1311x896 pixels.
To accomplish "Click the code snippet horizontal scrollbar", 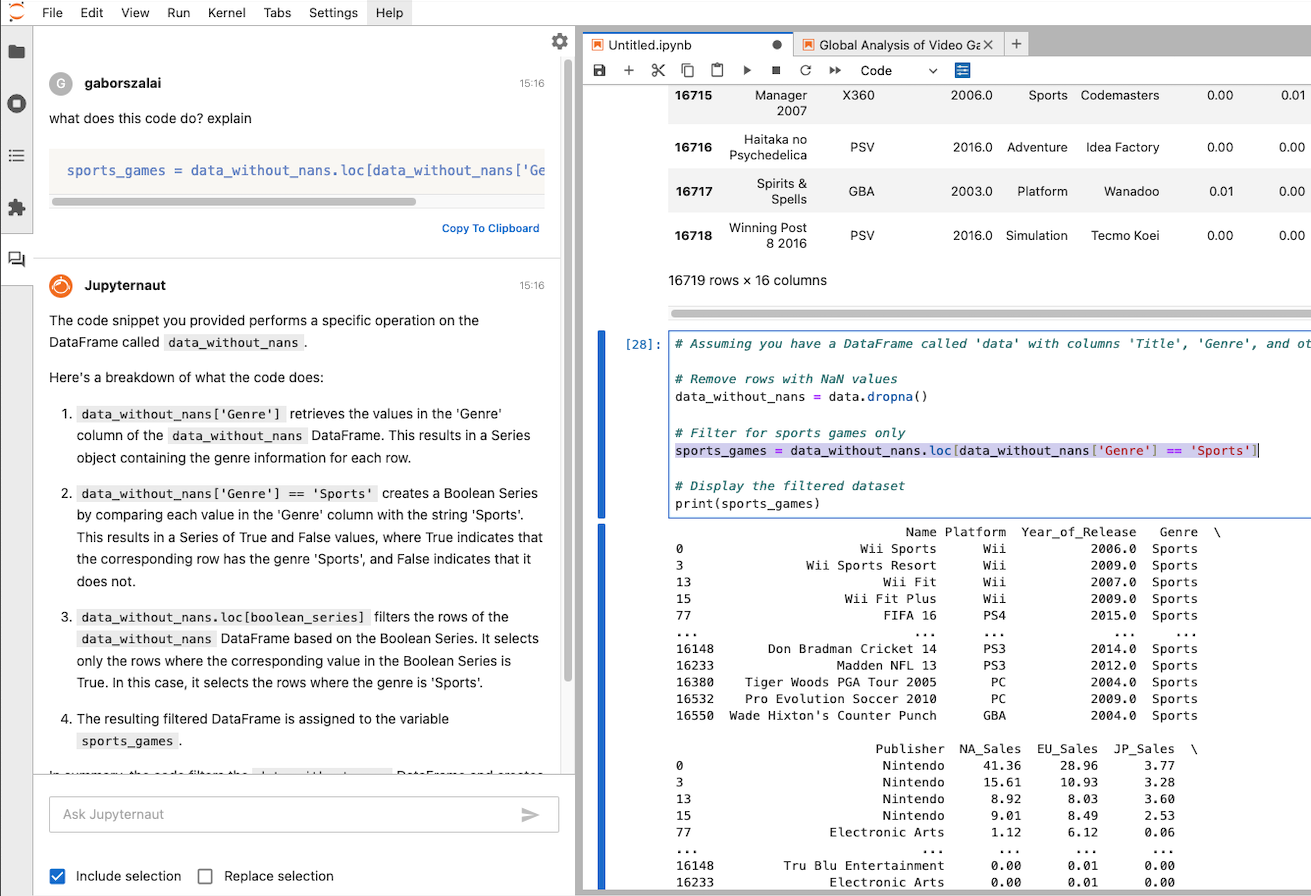I will click(233, 202).
